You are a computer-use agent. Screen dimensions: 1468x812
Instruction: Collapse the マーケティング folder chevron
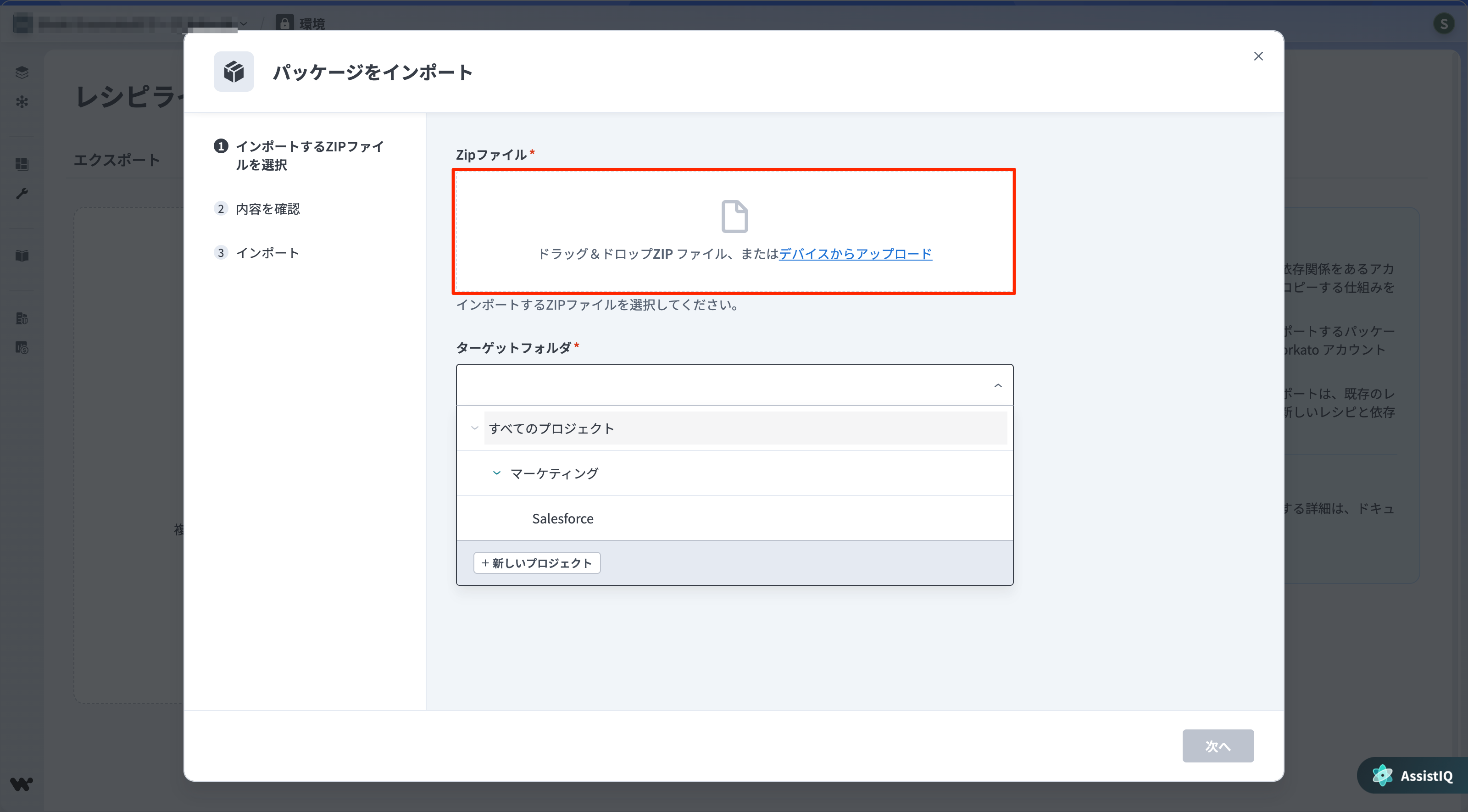tap(497, 473)
